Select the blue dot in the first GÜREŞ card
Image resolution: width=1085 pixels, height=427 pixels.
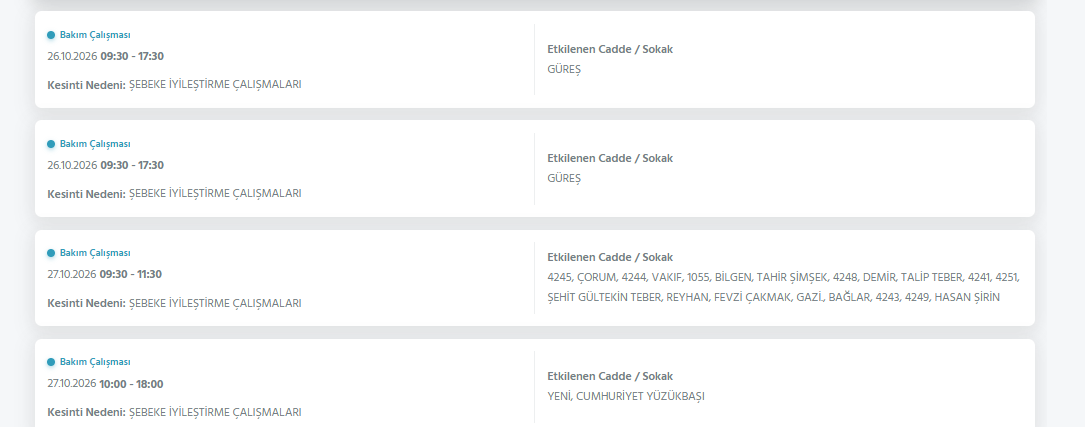pos(51,35)
